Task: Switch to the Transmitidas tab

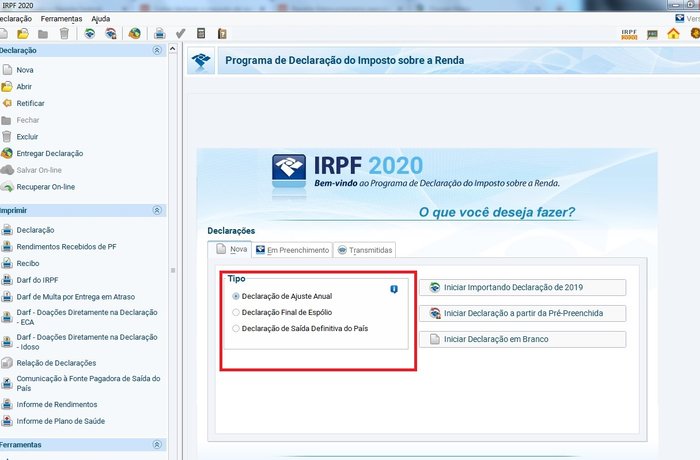Action: (x=364, y=250)
